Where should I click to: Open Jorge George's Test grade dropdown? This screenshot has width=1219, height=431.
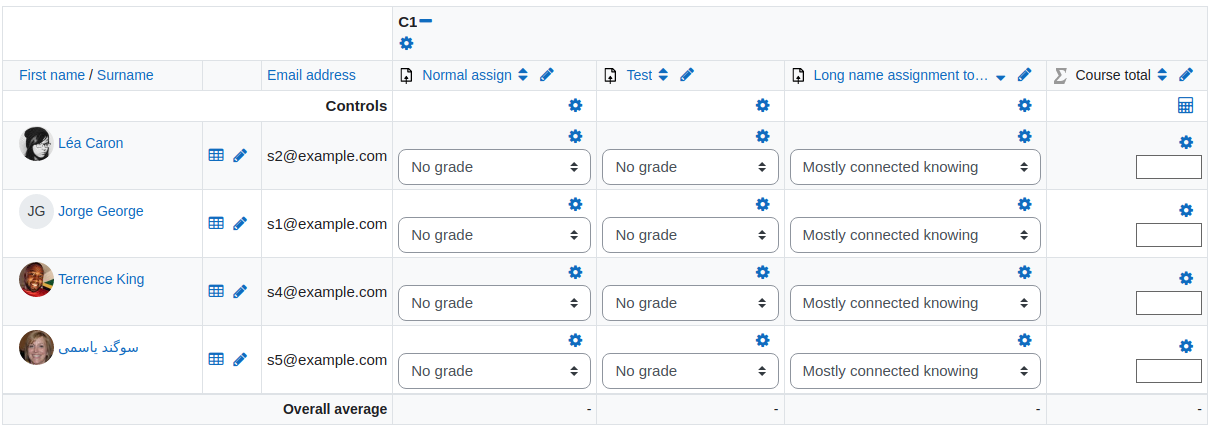click(x=690, y=235)
